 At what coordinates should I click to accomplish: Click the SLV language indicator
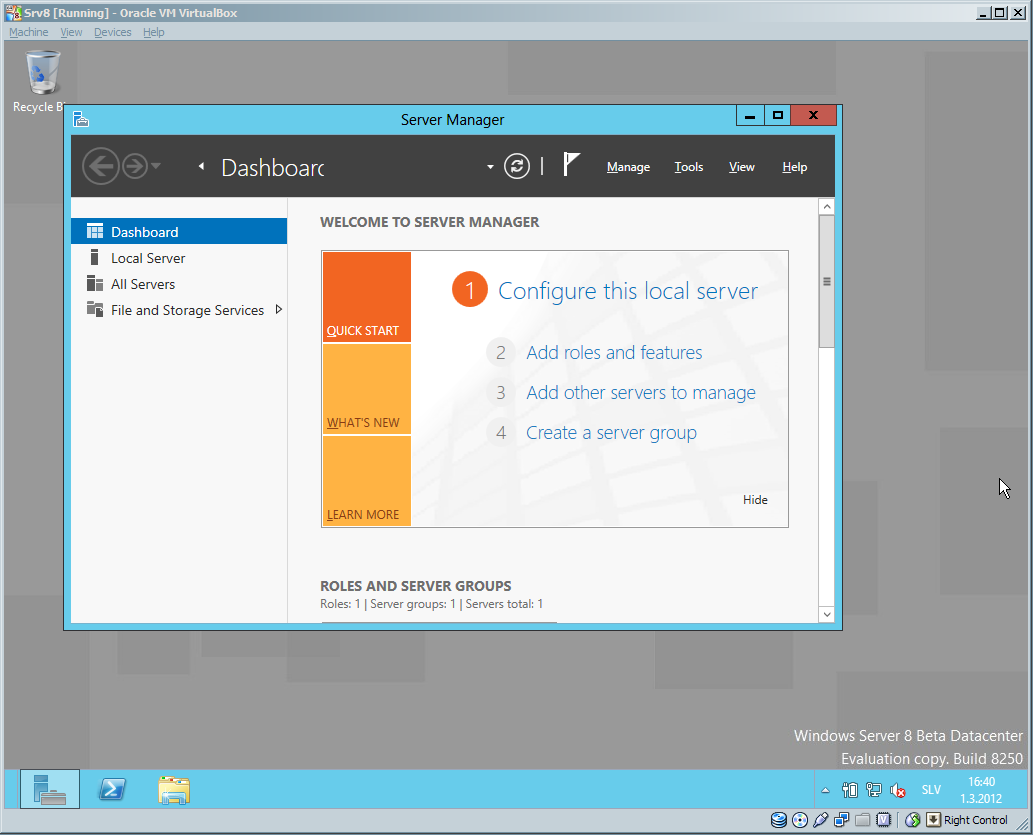(931, 790)
